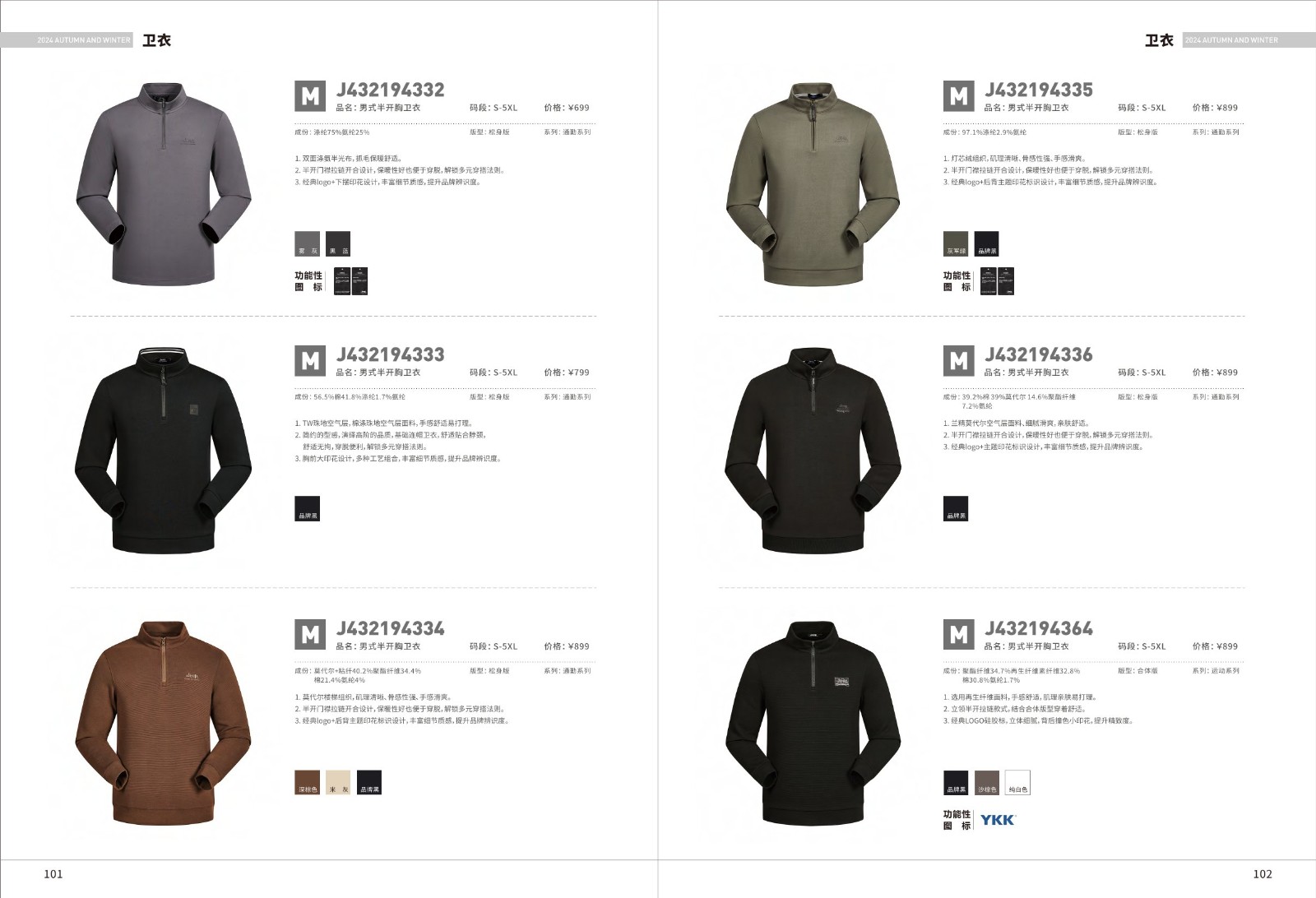The image size is (1316, 898).
Task: Click the first hang-tag icon under J432194332
Action: [342, 280]
